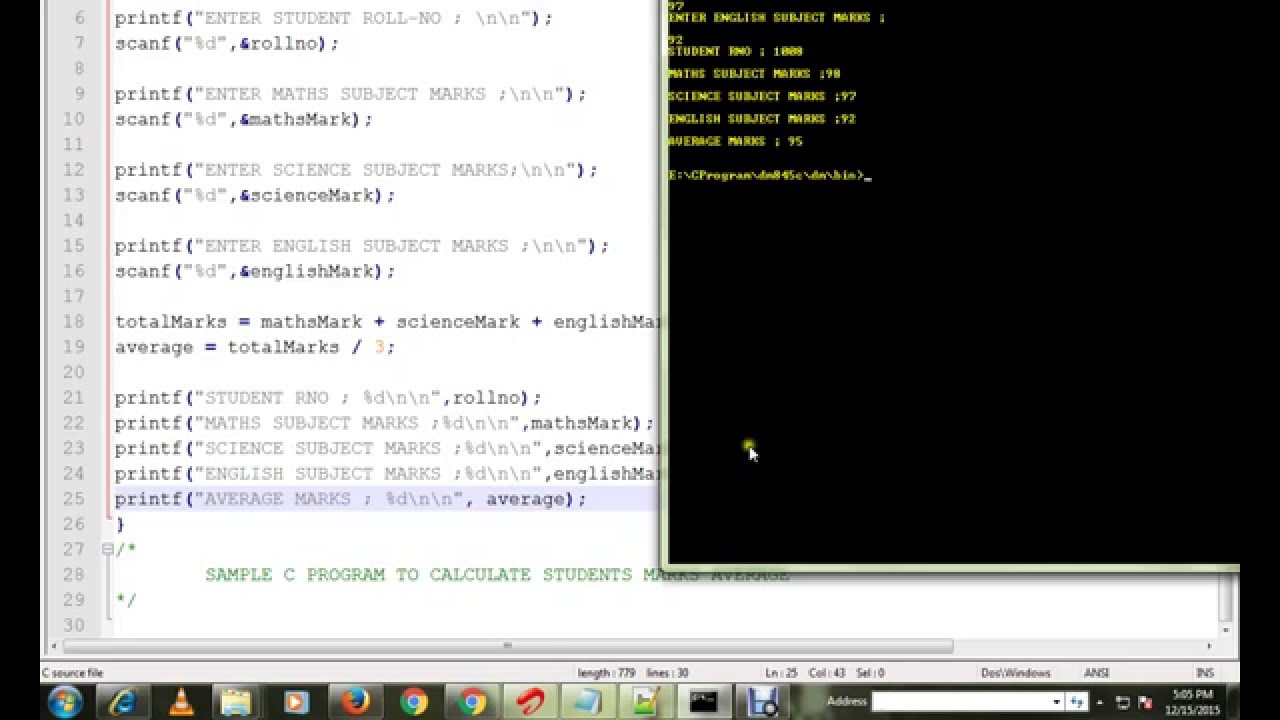Open the red swirl Airtel taskbar icon
This screenshot has height=720, width=1280.
(529, 702)
